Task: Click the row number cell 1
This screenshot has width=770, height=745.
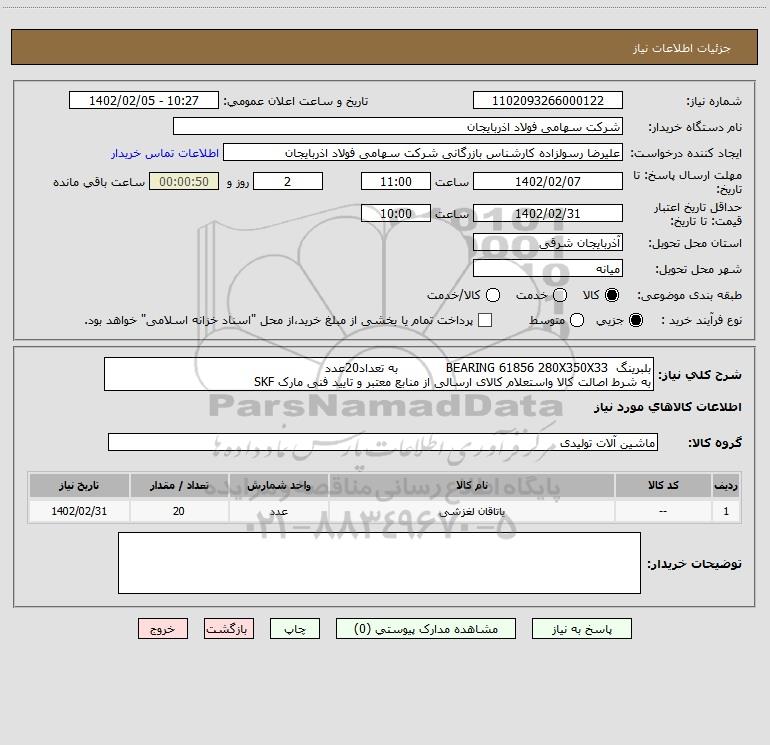Action: click(x=726, y=511)
